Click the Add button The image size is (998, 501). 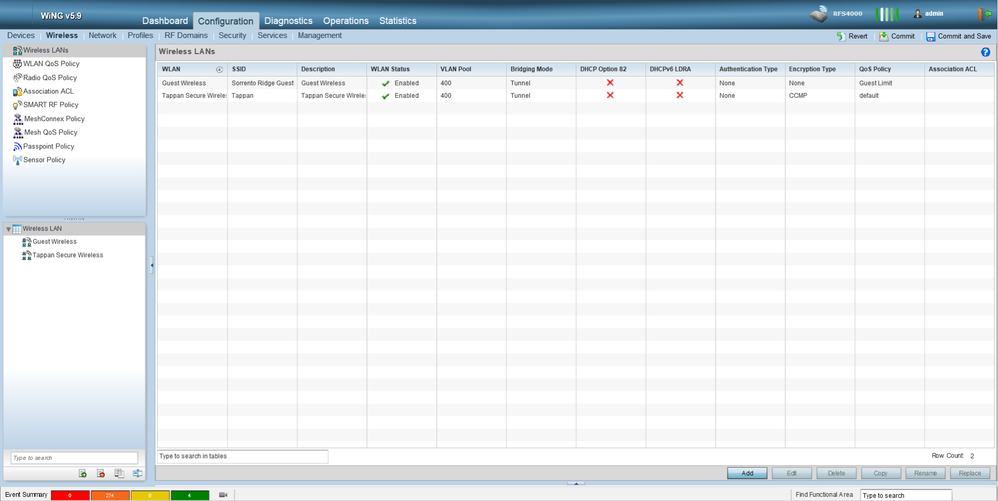(747, 473)
